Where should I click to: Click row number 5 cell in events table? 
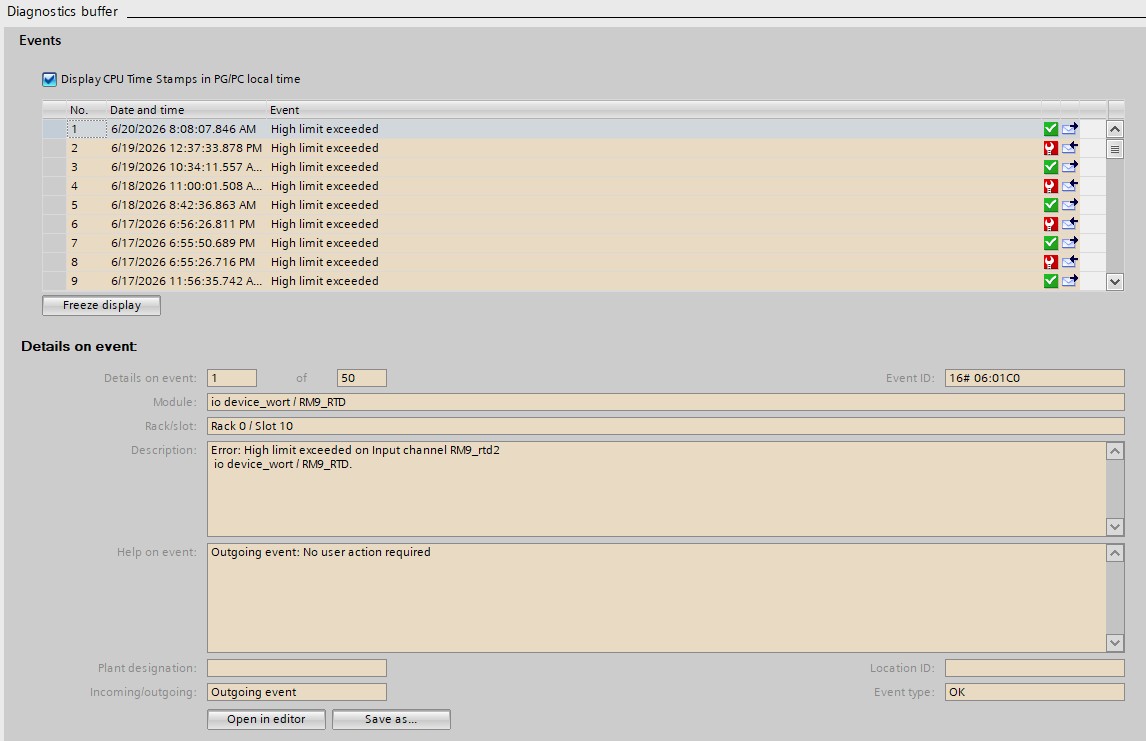tap(86, 205)
